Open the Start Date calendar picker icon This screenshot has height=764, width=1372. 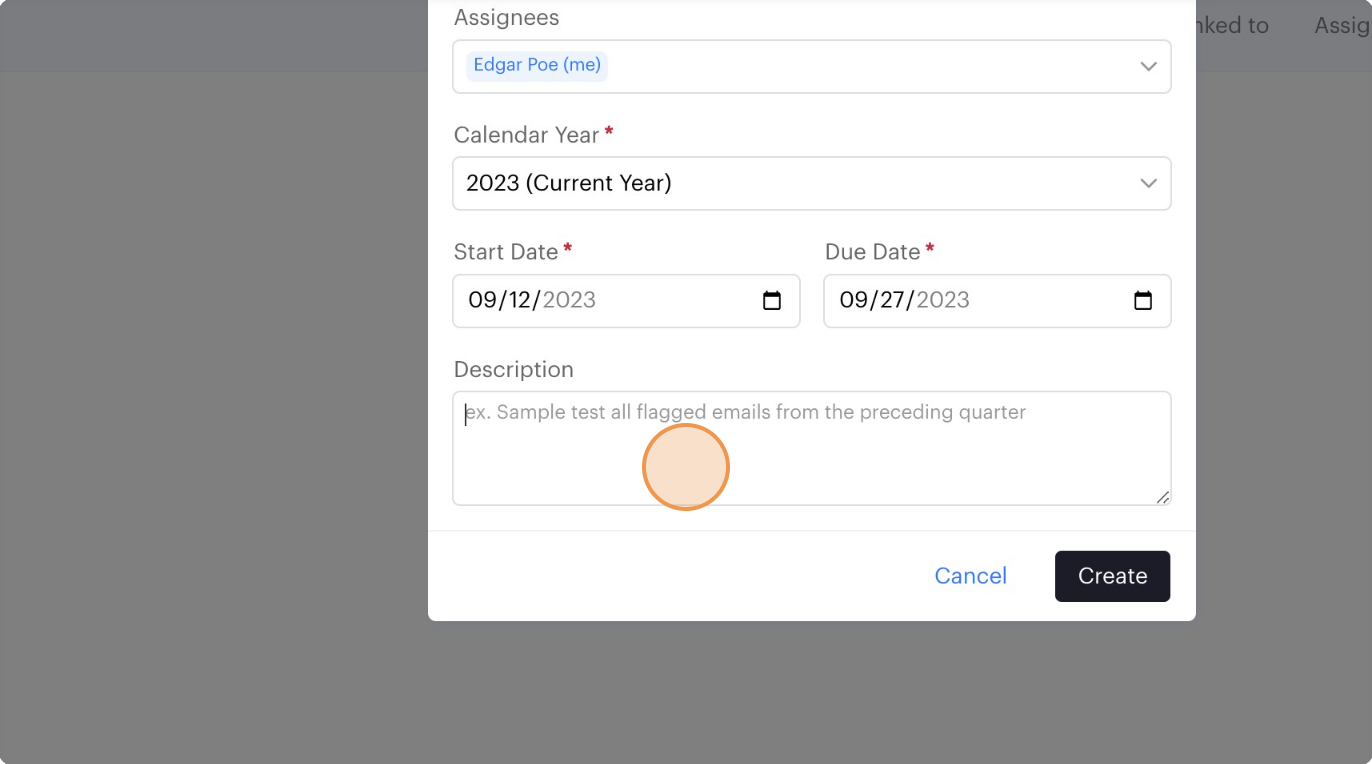pos(772,301)
